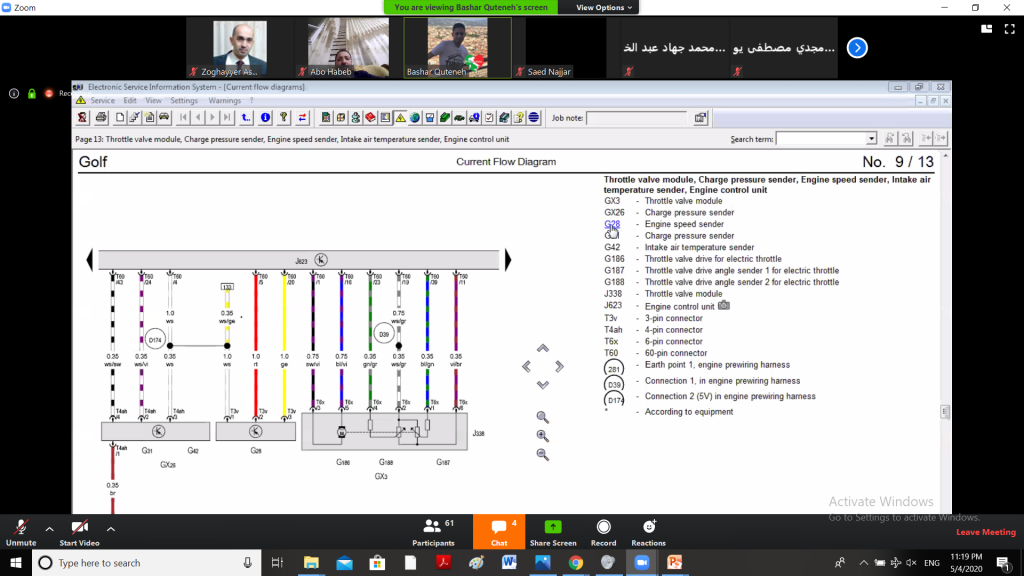
Task: Select Abo Habeb's video thumbnail
Action: click(349, 48)
